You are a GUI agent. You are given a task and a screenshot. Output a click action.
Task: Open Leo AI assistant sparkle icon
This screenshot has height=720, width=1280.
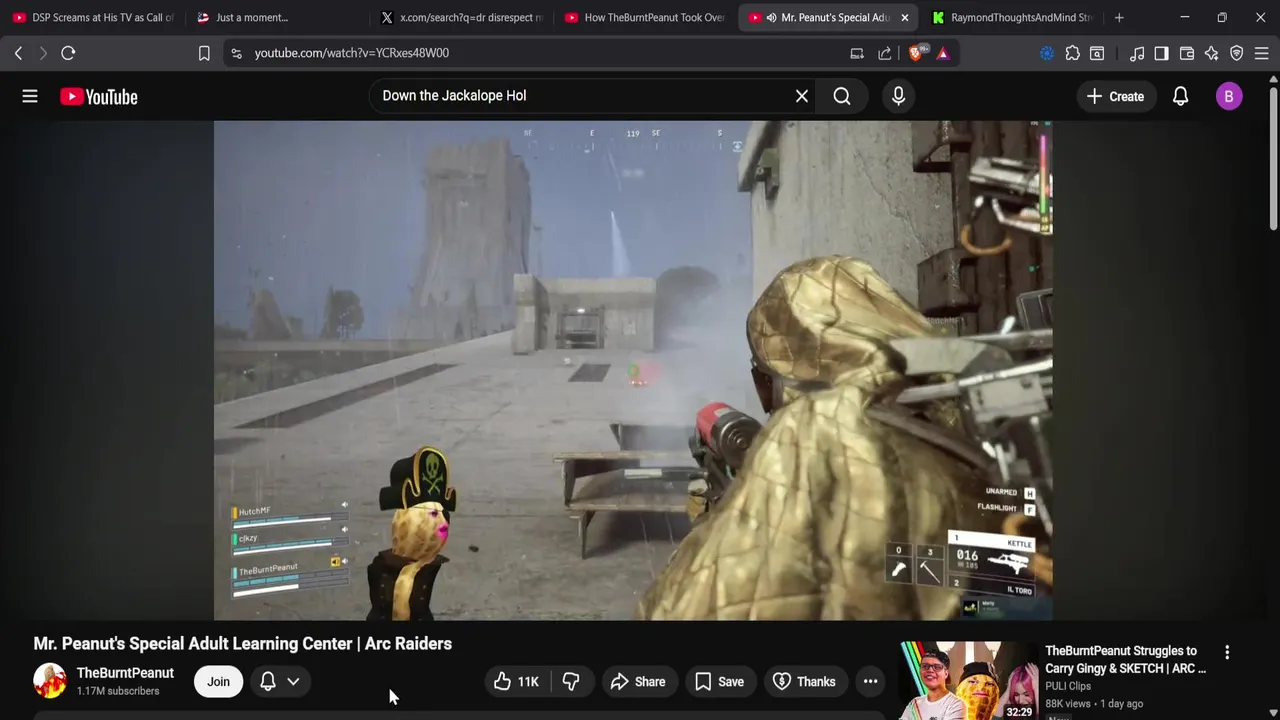coord(1212,53)
